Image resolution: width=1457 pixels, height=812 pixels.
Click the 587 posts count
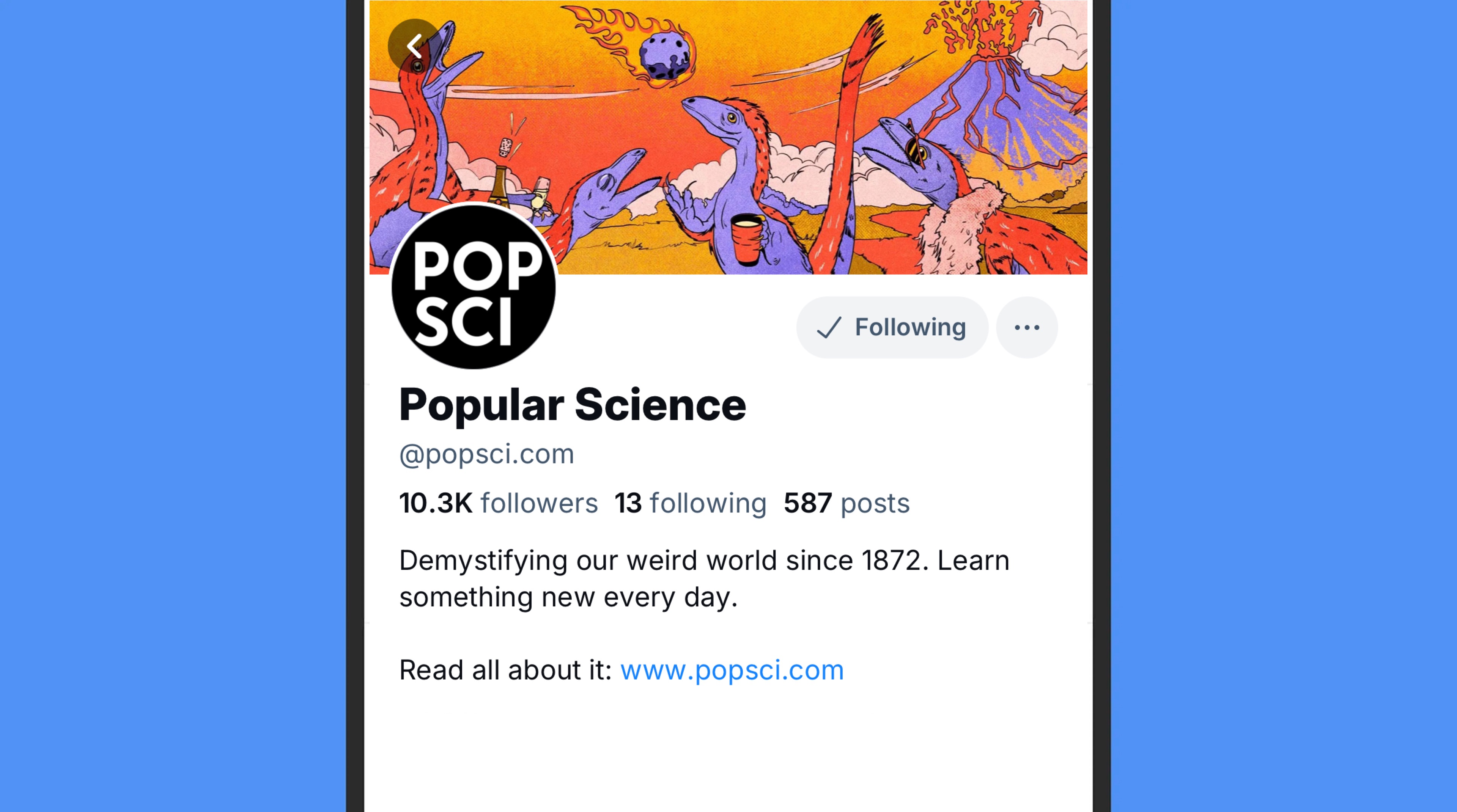tap(846, 503)
